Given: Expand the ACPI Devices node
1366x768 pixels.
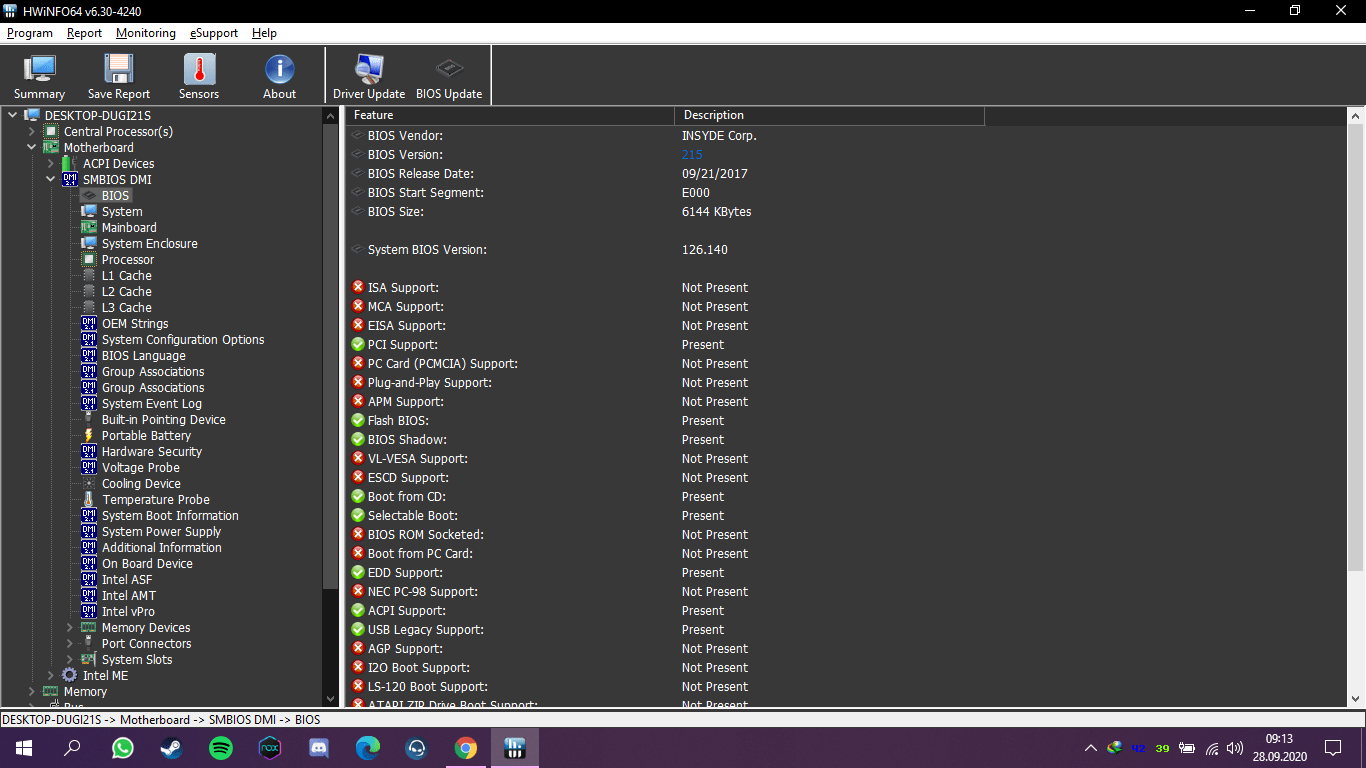Looking at the screenshot, I should pos(51,163).
